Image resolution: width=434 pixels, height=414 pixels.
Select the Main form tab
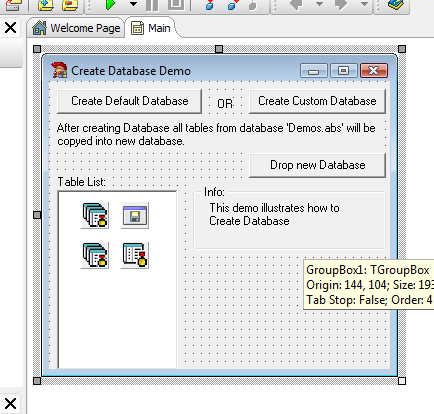(151, 28)
